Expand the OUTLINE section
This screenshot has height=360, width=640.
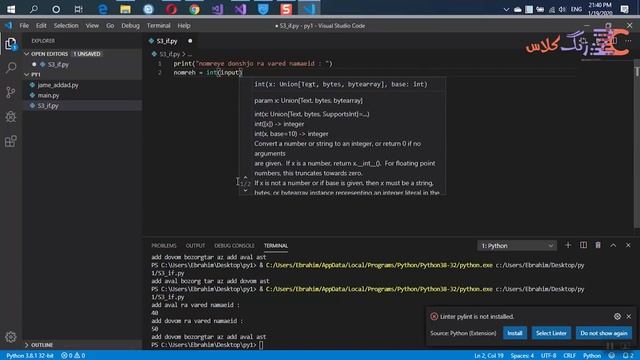82,345
